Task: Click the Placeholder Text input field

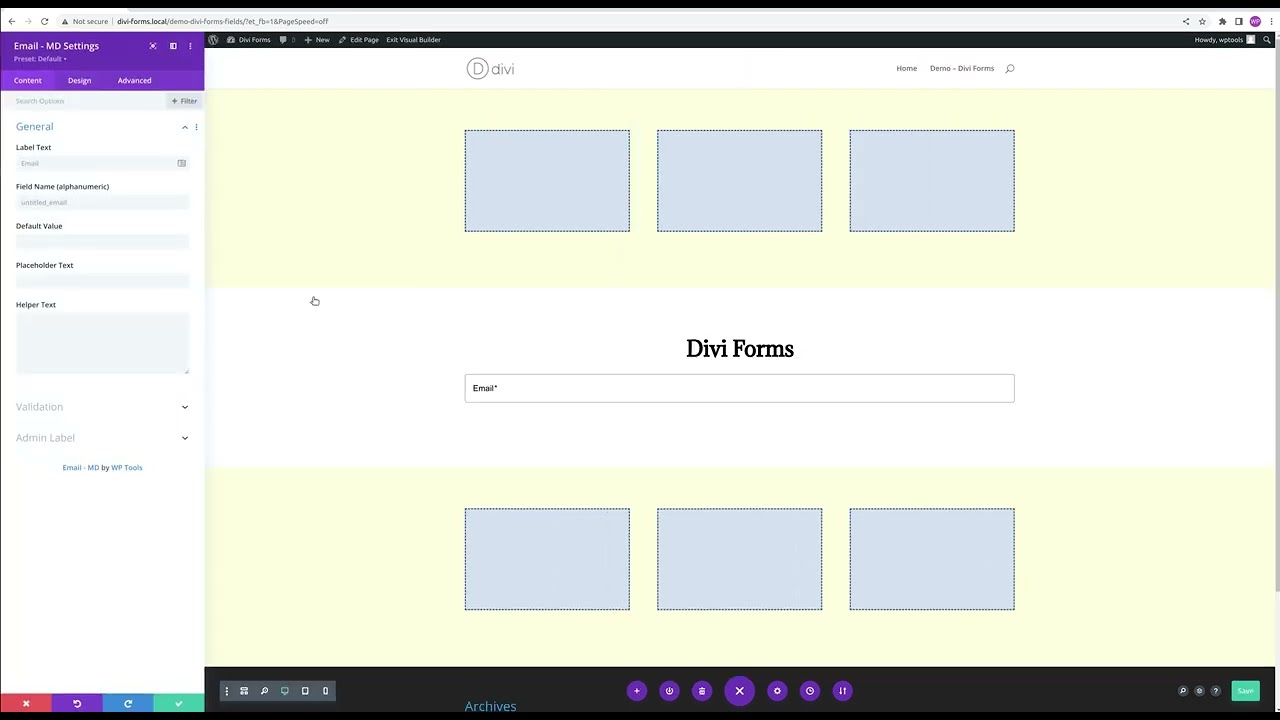Action: click(x=102, y=281)
